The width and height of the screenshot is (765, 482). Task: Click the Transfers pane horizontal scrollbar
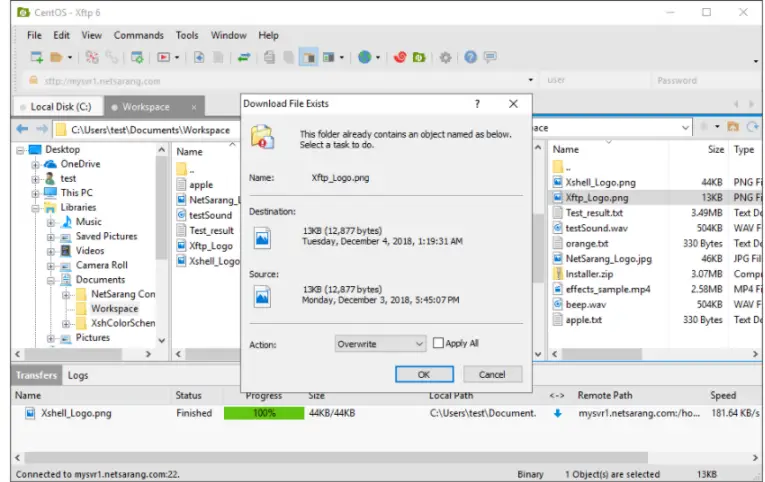tap(336, 458)
